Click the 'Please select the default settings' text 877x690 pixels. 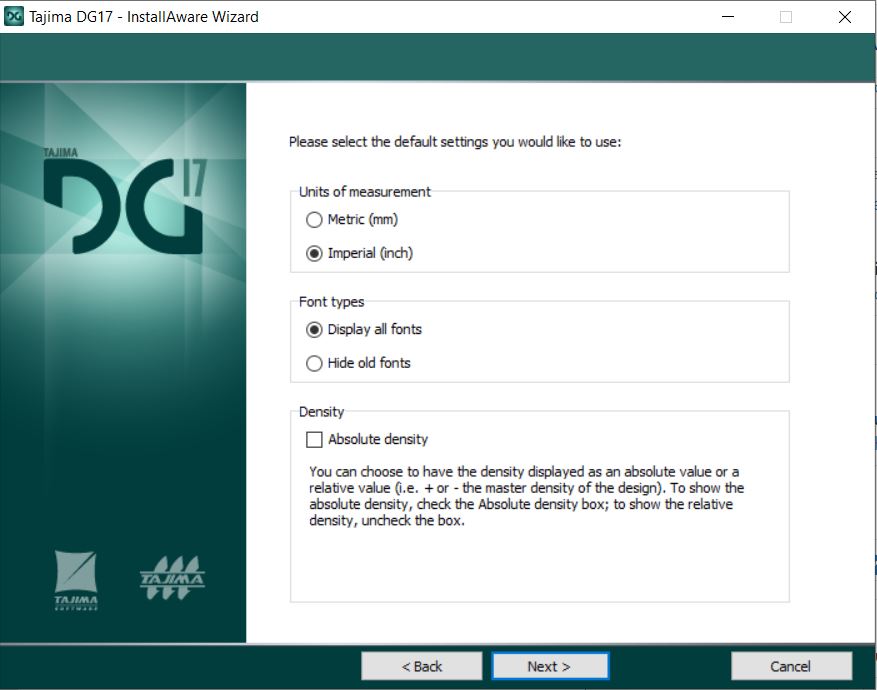point(455,142)
